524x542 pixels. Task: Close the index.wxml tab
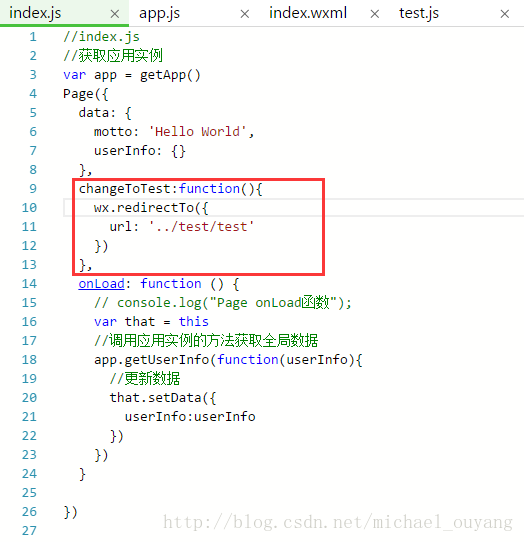tap(375, 14)
